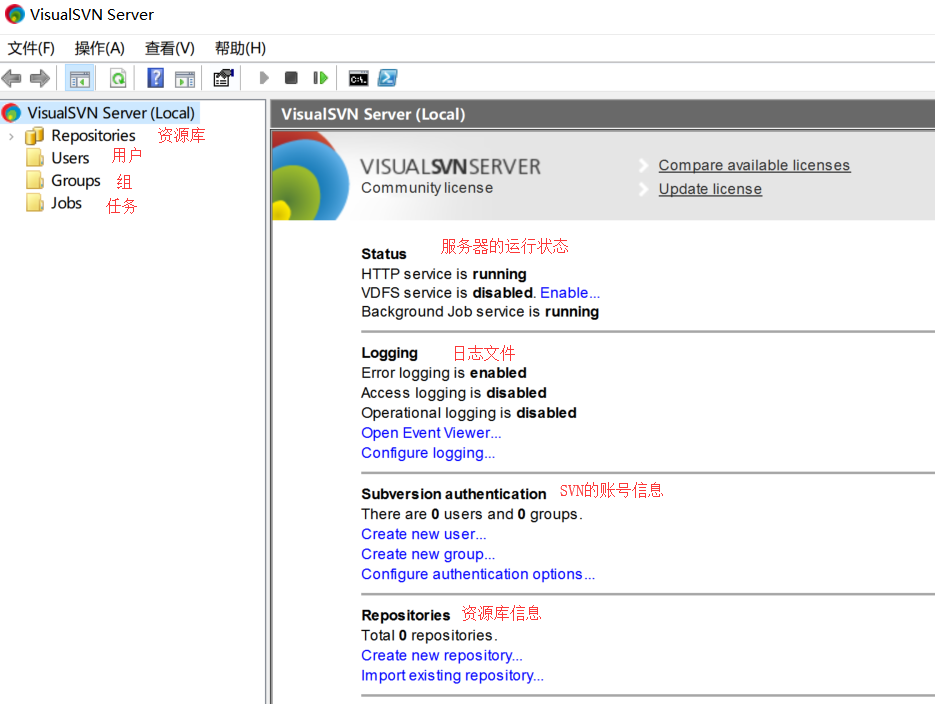Image resolution: width=935 pixels, height=704 pixels.
Task: Click Create new group... link
Action: pos(428,554)
